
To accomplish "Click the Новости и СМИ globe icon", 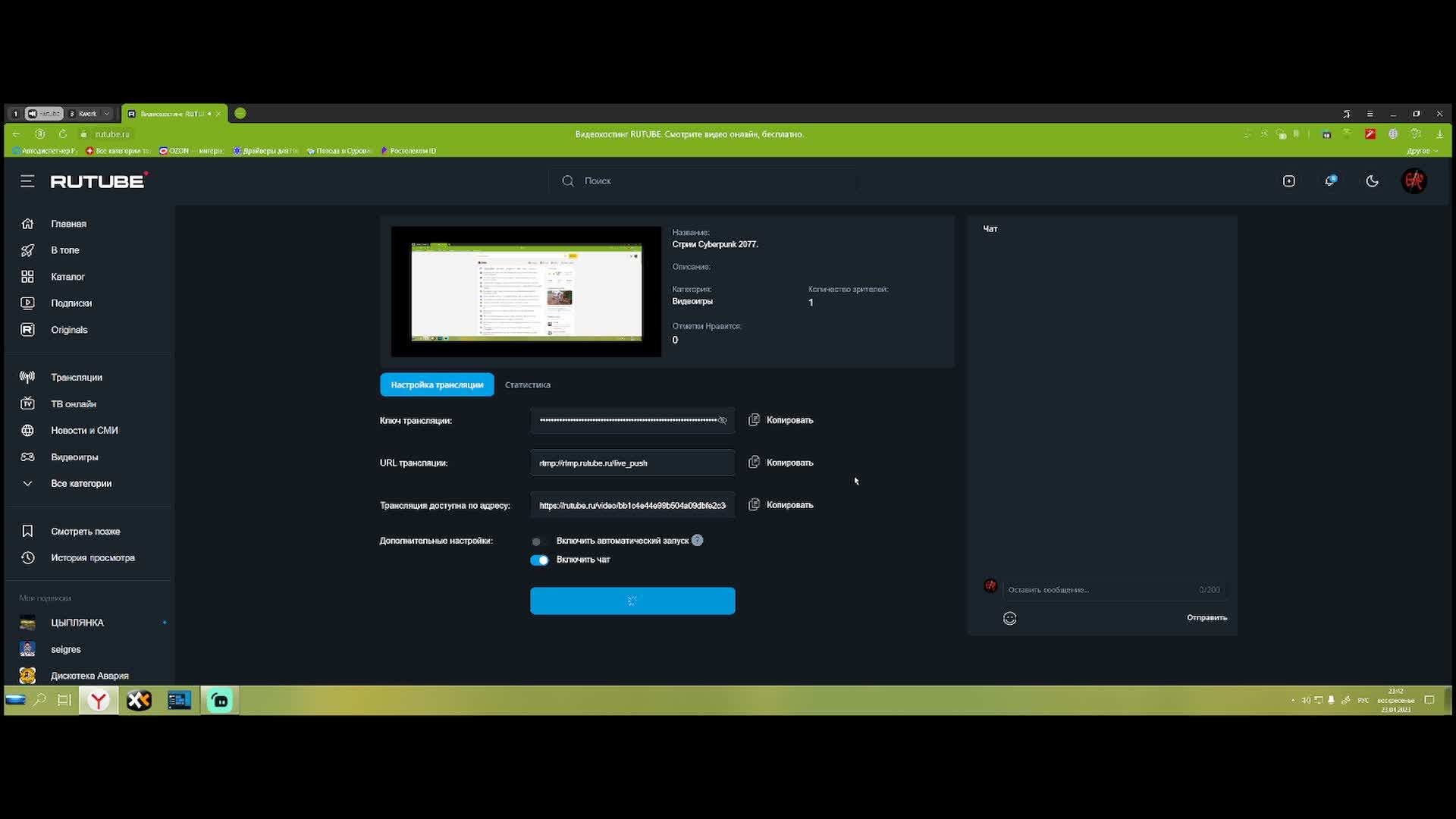I will click(x=27, y=430).
